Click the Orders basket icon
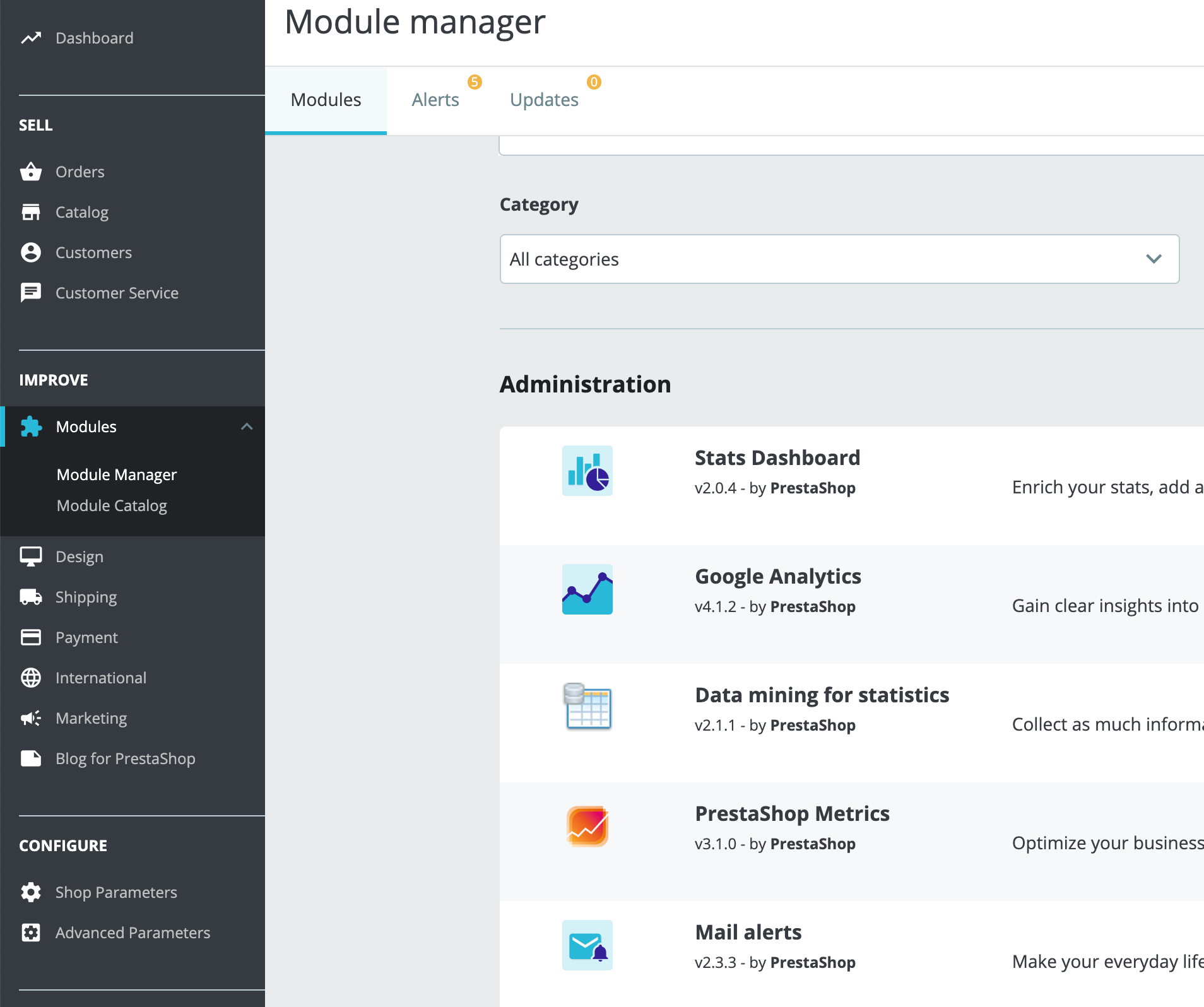Image resolution: width=1204 pixels, height=1007 pixels. 30,172
